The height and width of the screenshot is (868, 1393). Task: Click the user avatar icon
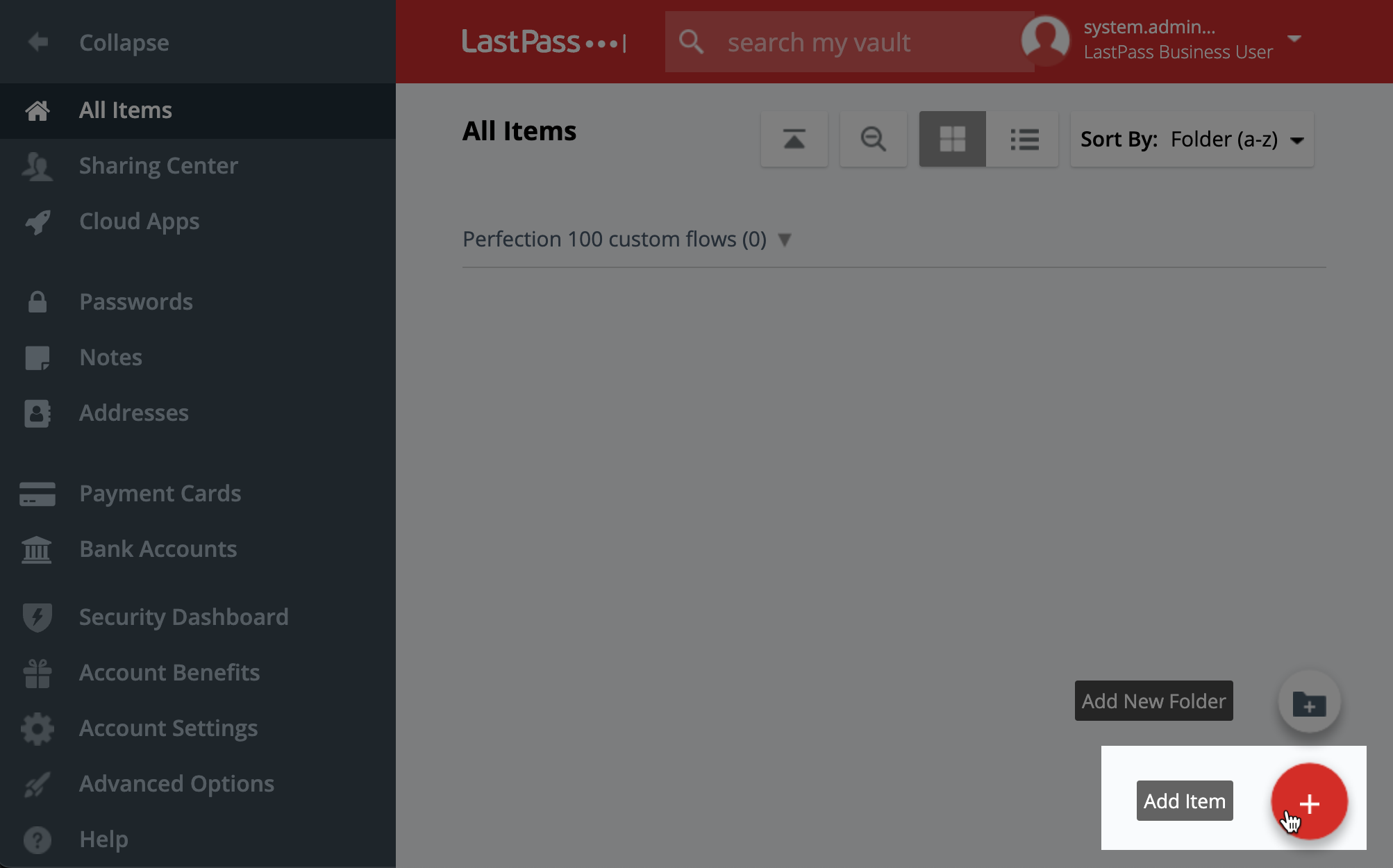tap(1045, 40)
